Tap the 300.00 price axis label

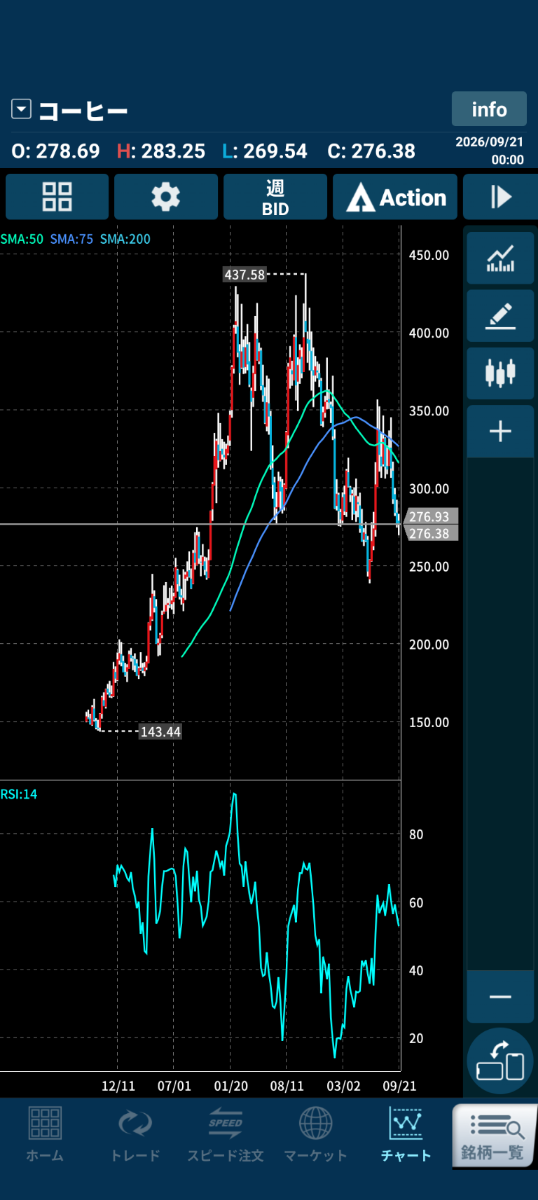(428, 489)
